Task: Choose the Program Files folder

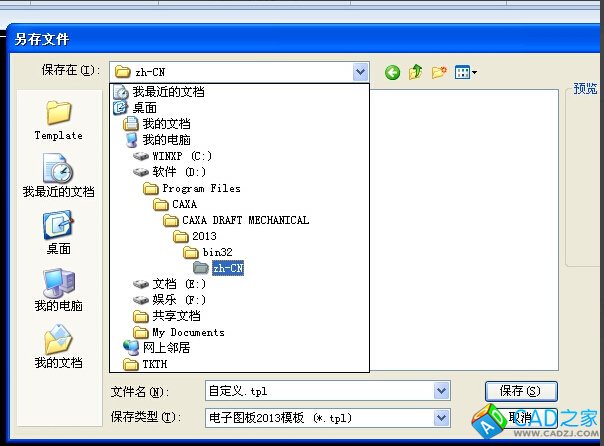Action: coord(200,188)
